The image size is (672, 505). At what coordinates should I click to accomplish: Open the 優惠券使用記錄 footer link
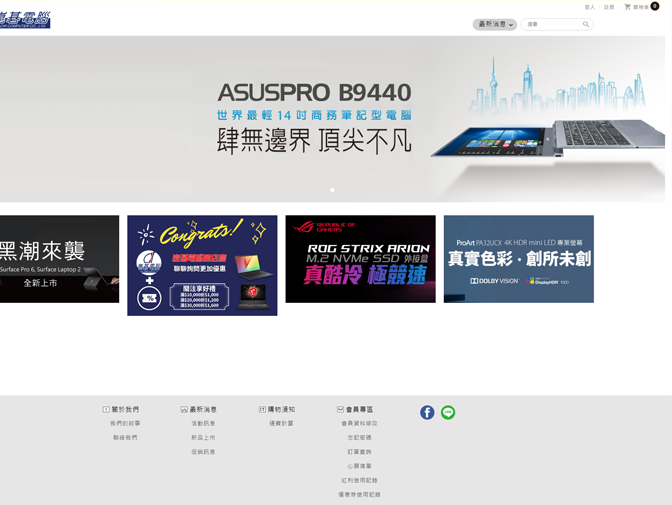[359, 494]
